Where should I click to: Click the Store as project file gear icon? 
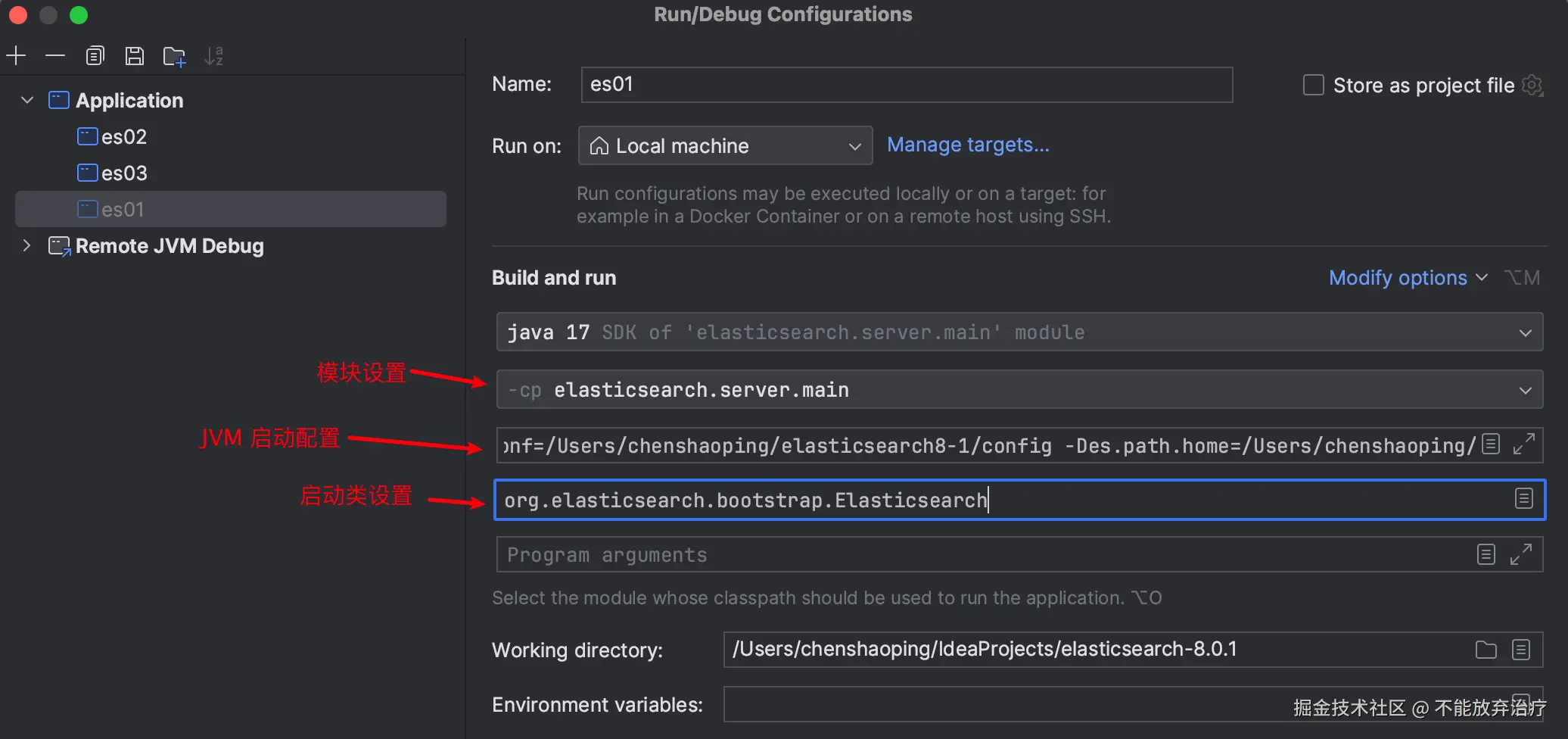tap(1532, 85)
